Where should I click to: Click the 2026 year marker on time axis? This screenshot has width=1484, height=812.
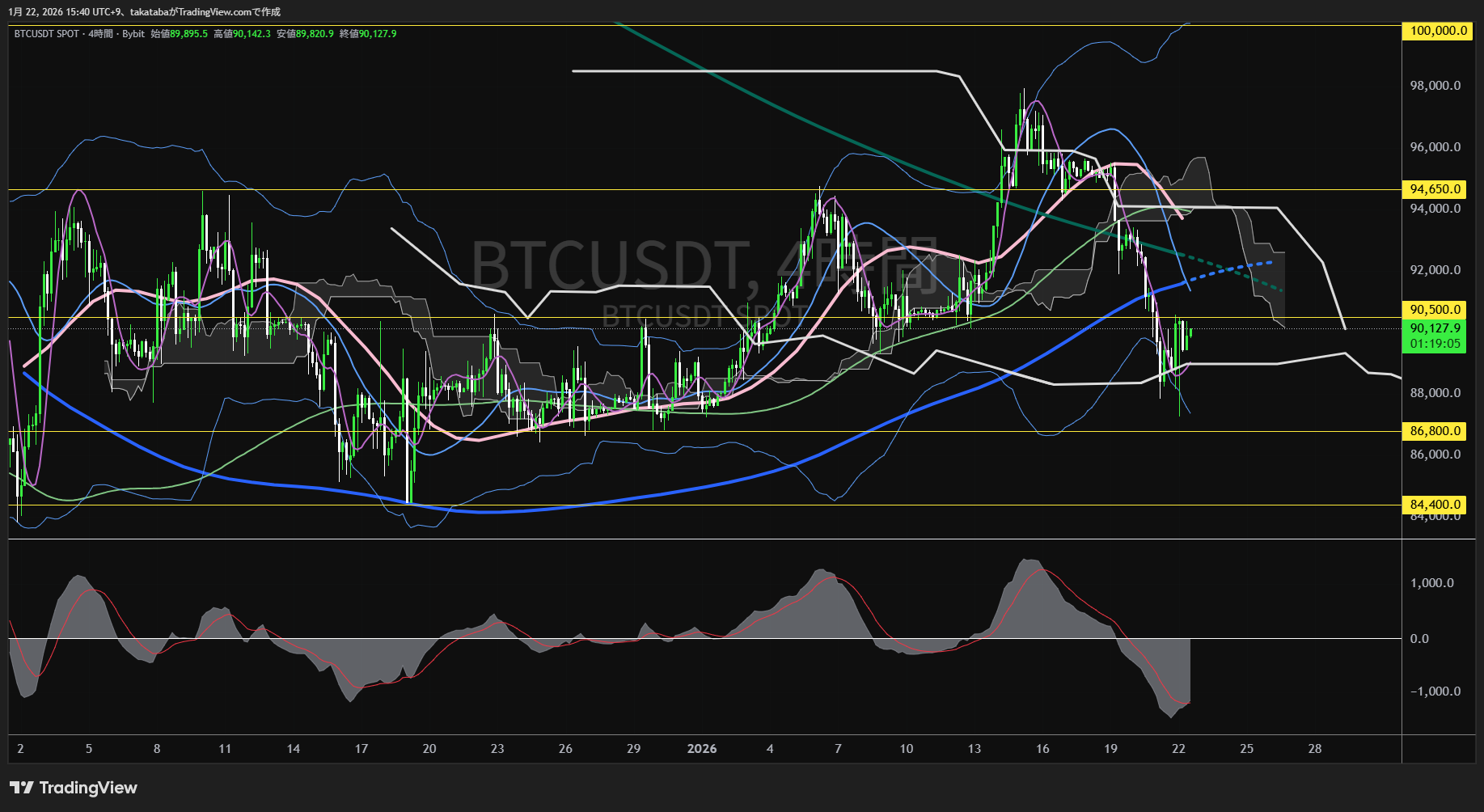[x=701, y=749]
